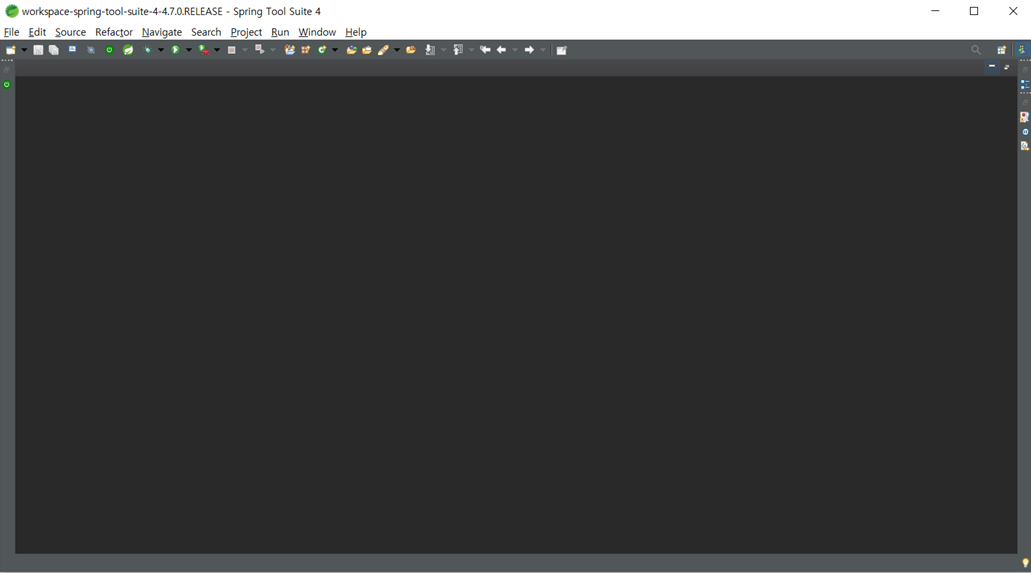Click the Spring leaf logo in the title bar
Image resolution: width=1031 pixels, height=573 pixels.
point(12,11)
